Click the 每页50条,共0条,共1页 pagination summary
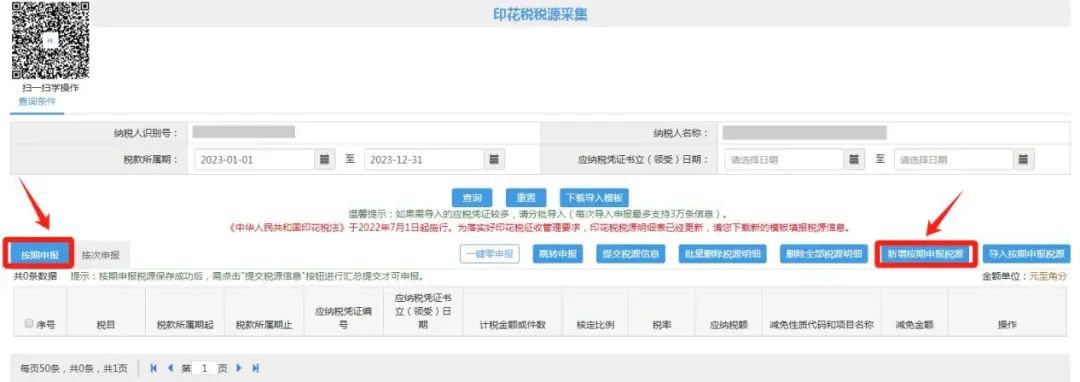Viewport: 1080px width, 382px height. (x=74, y=369)
